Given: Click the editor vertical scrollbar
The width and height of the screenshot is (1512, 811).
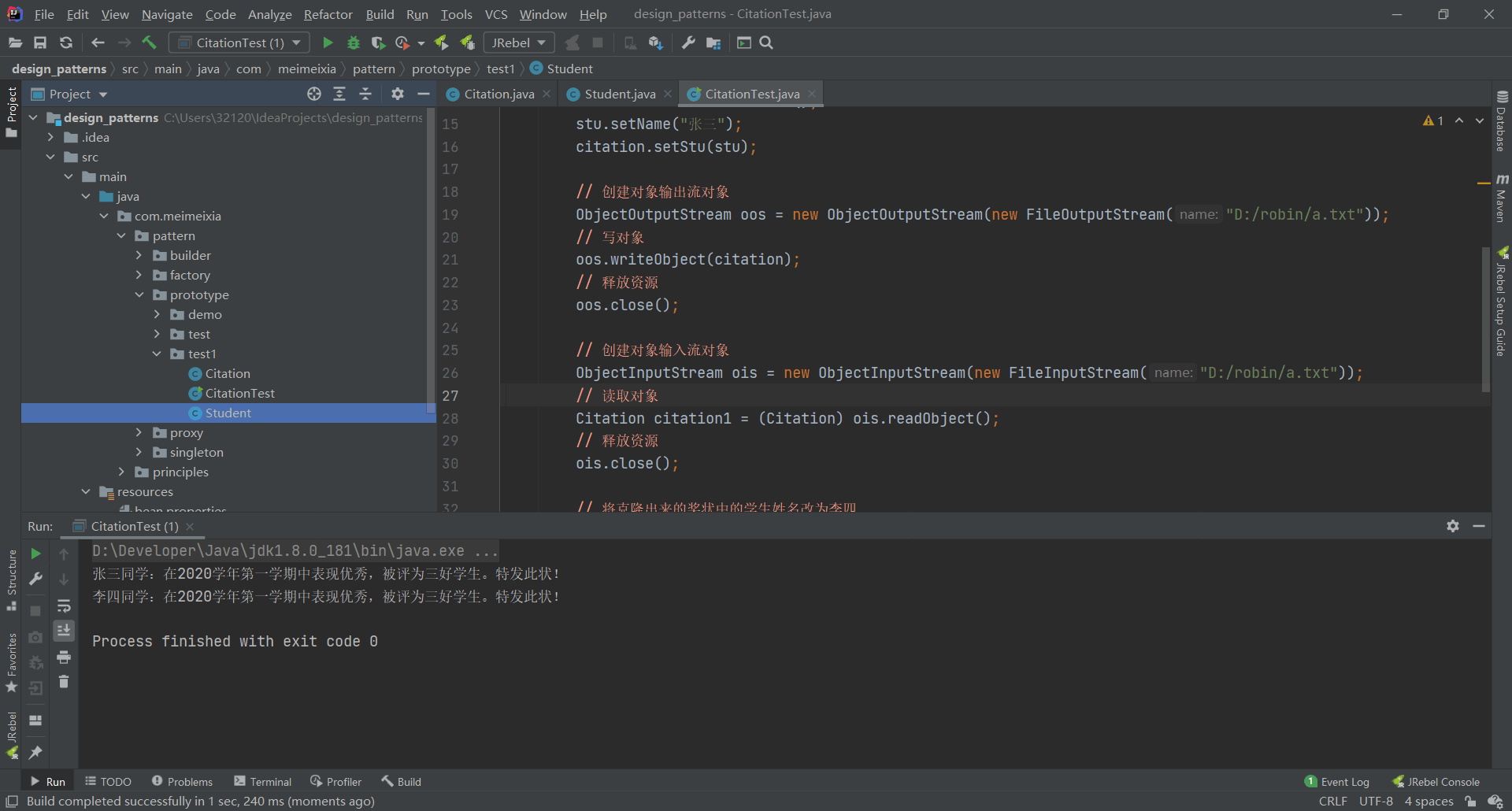Looking at the screenshot, I should point(1485,319).
